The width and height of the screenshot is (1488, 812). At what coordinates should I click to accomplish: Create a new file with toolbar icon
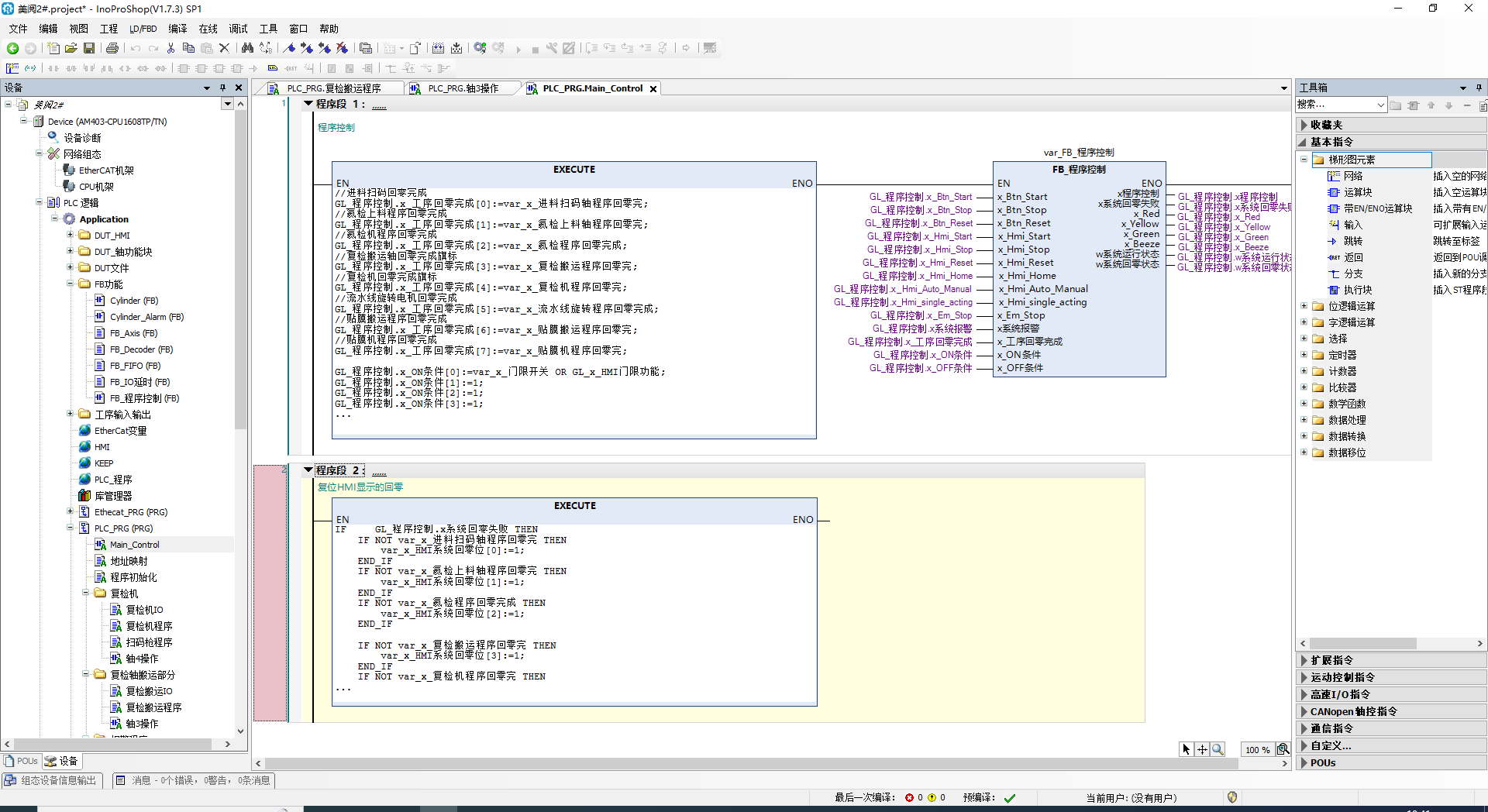tap(53, 48)
